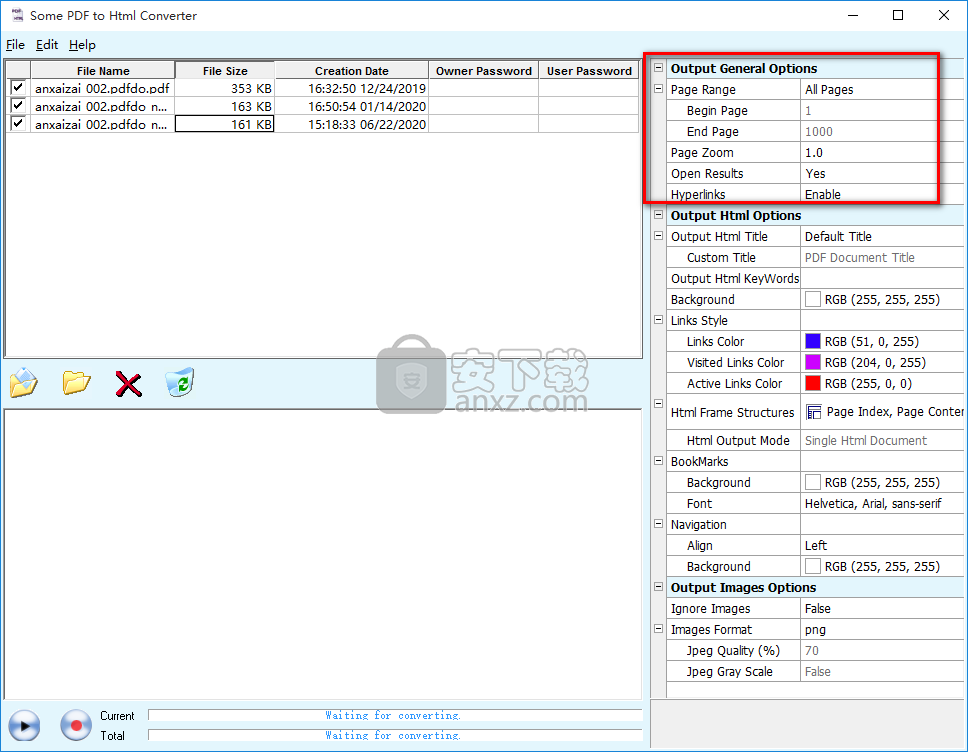
Task: Click the 161 KB file size cell
Action: [225, 124]
